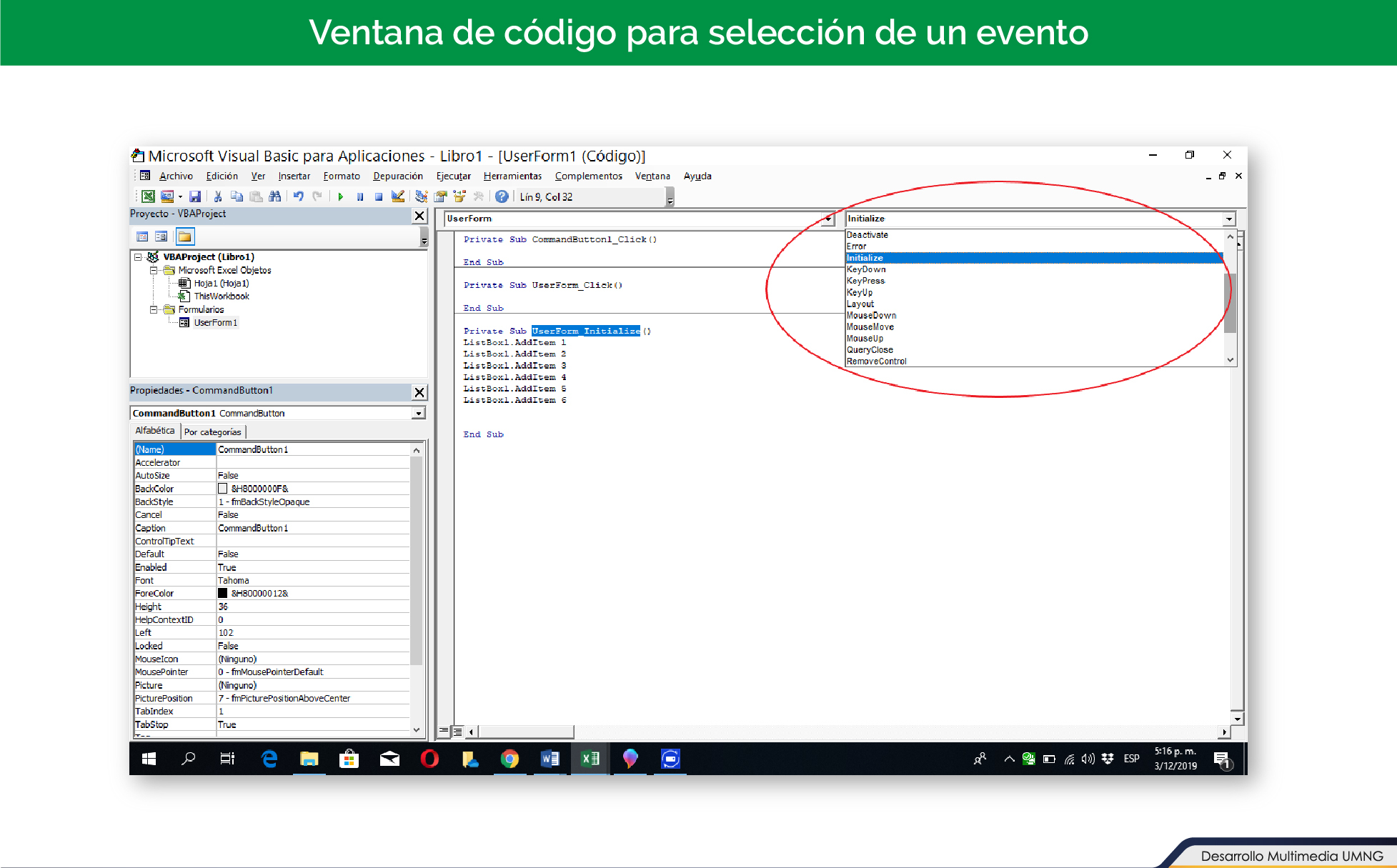
Task: Toggle folders view in the Project panel
Action: coord(185,236)
